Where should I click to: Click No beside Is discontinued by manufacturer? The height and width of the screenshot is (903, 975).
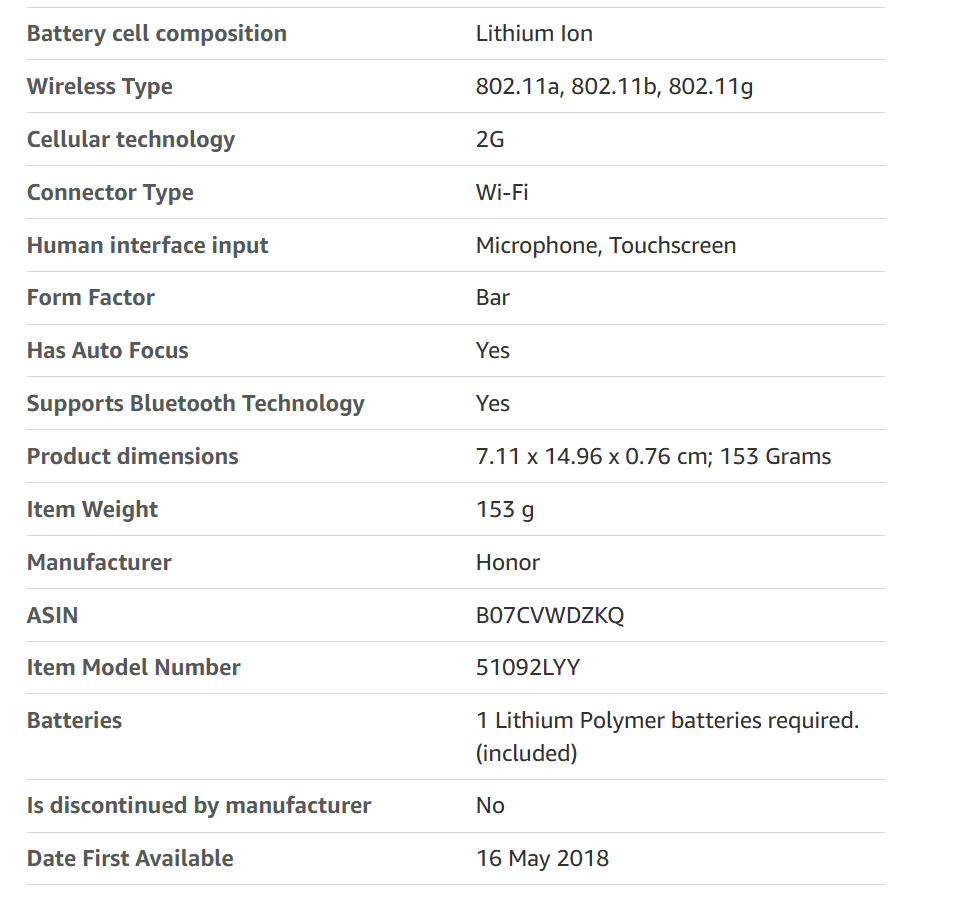490,806
